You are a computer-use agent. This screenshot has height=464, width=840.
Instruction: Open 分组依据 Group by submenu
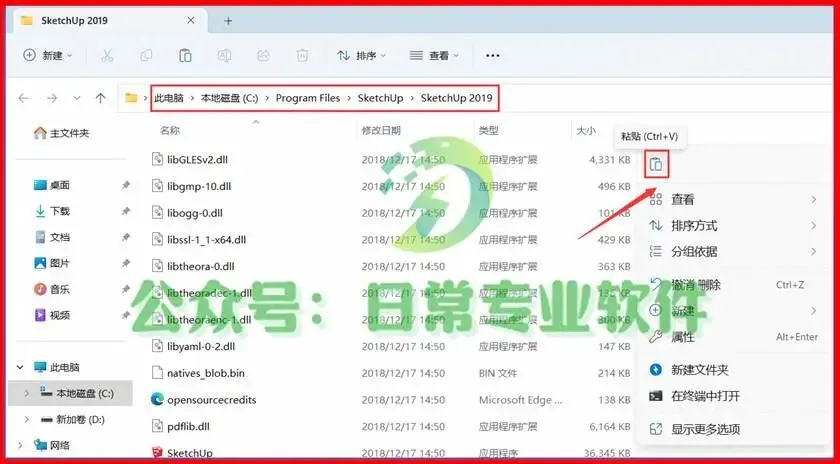coord(733,251)
